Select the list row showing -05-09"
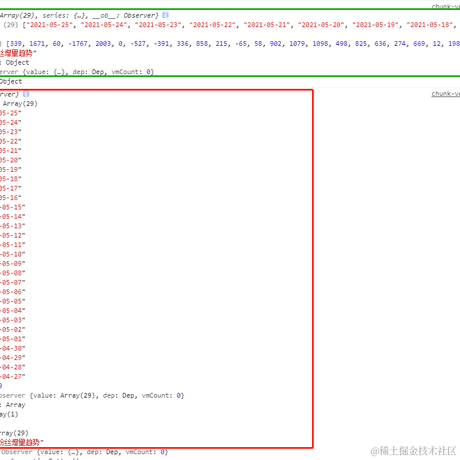460x460 pixels. [13, 263]
